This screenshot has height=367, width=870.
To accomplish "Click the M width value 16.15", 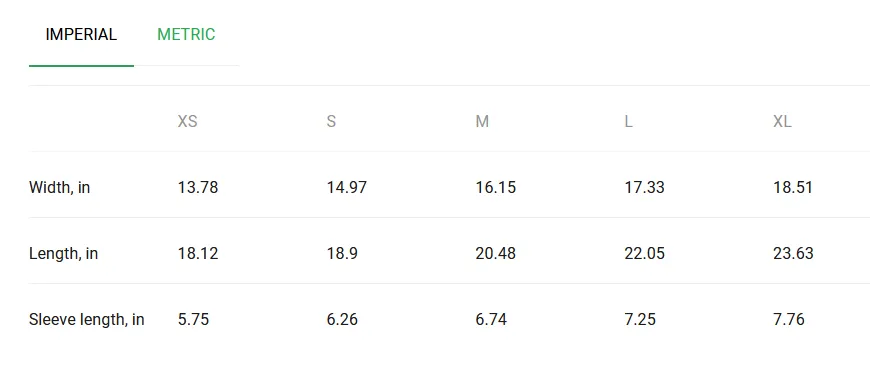I will [x=495, y=188].
